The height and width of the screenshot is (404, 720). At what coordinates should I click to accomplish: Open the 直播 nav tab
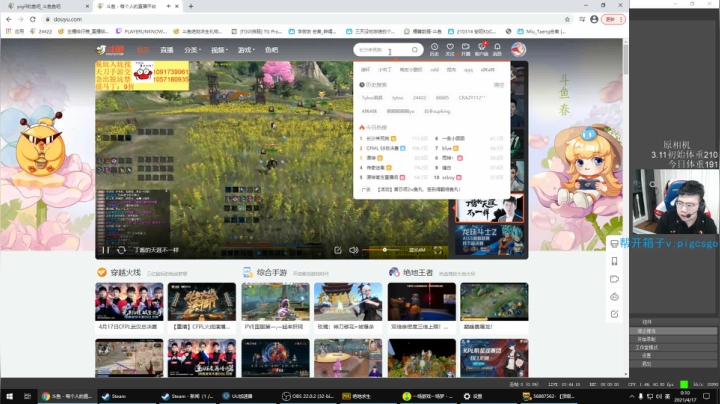[x=167, y=50]
